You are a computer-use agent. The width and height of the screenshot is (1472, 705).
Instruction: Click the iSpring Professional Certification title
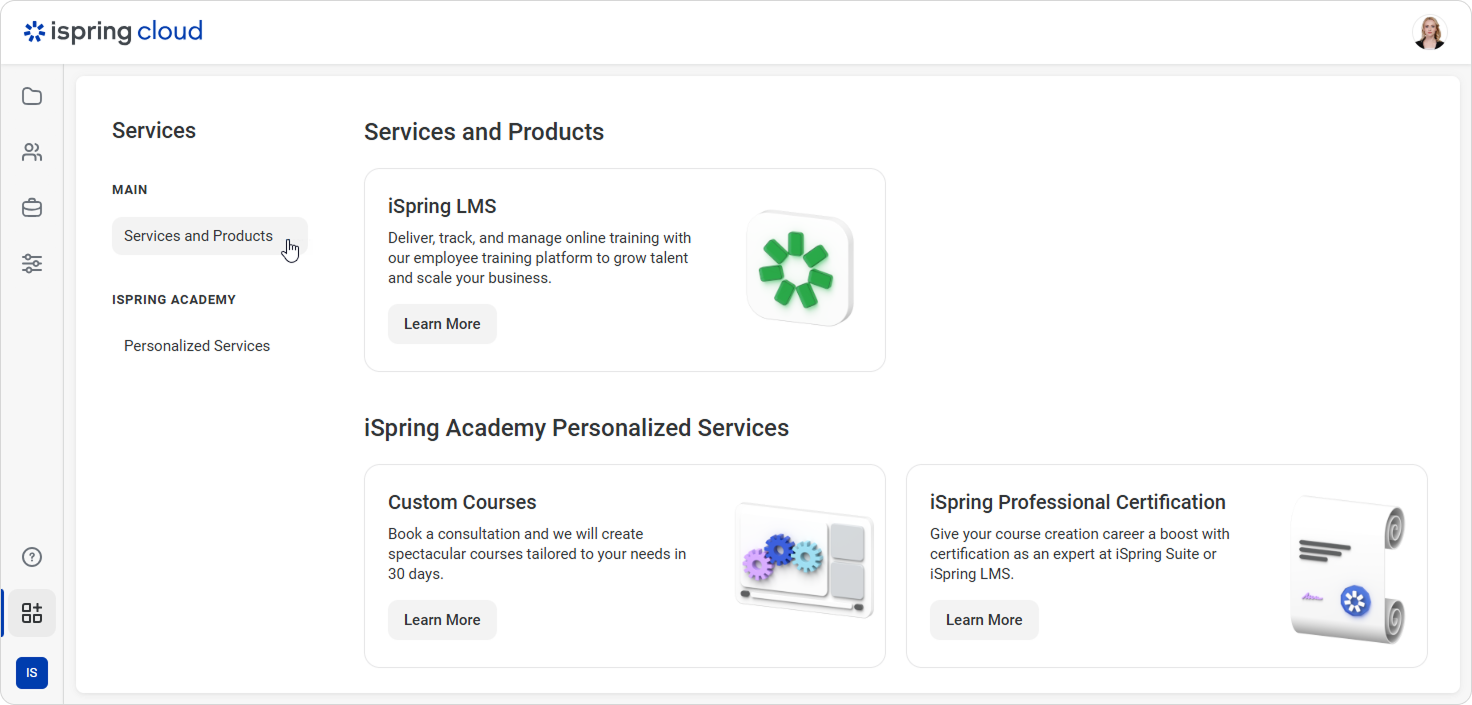click(1077, 502)
